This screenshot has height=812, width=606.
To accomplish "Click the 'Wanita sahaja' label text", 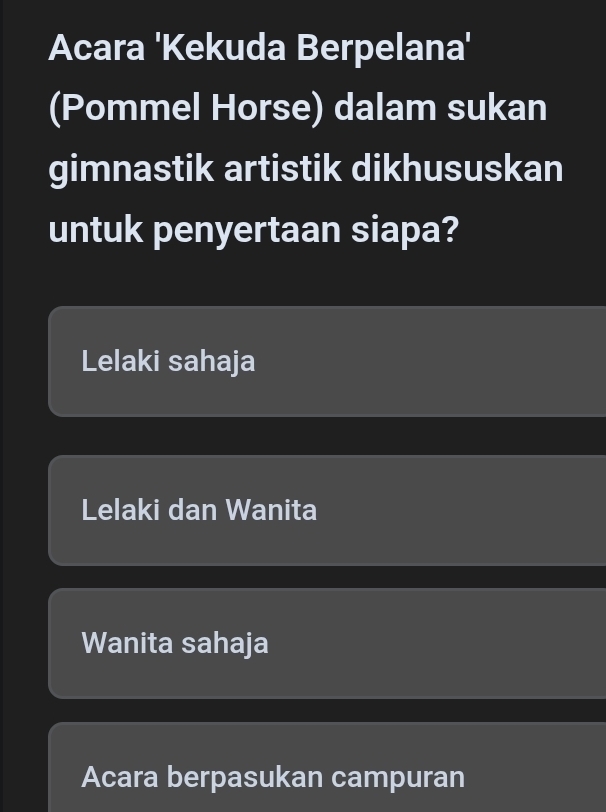I will [x=175, y=643].
